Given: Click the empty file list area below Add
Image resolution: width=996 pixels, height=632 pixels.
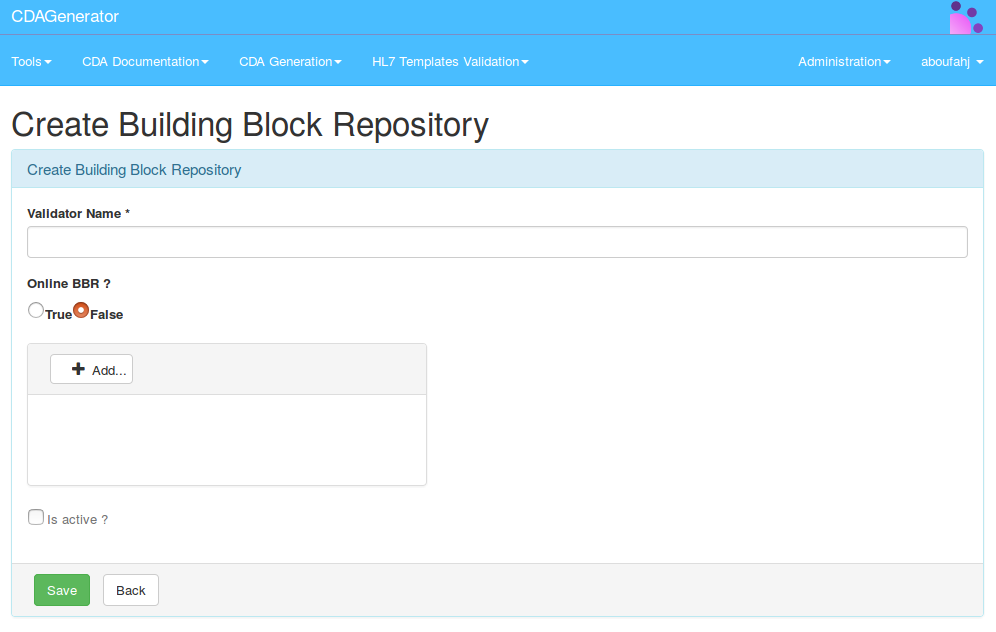Looking at the screenshot, I should click(x=227, y=440).
